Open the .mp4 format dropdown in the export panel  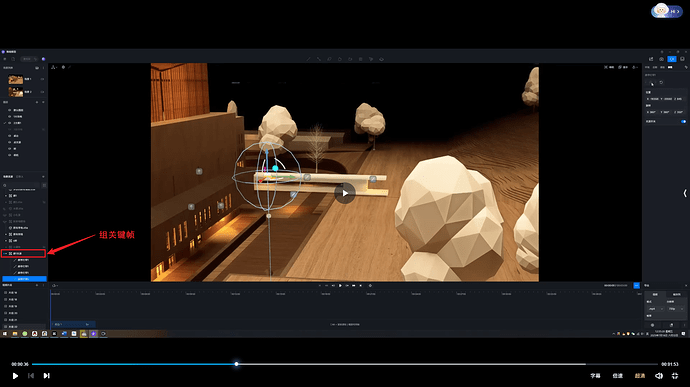point(655,309)
